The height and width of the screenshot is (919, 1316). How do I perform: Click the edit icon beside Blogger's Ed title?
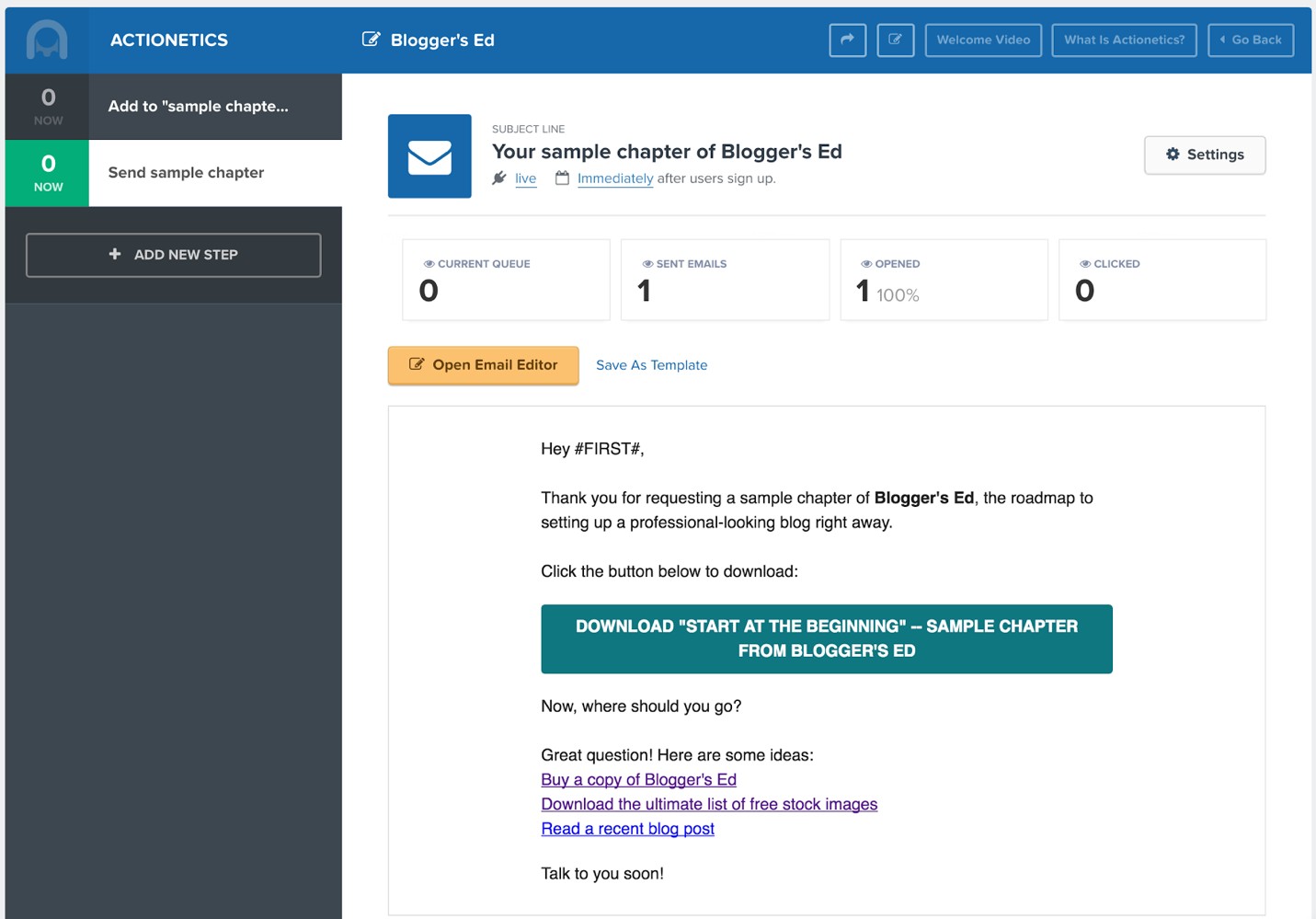[371, 40]
